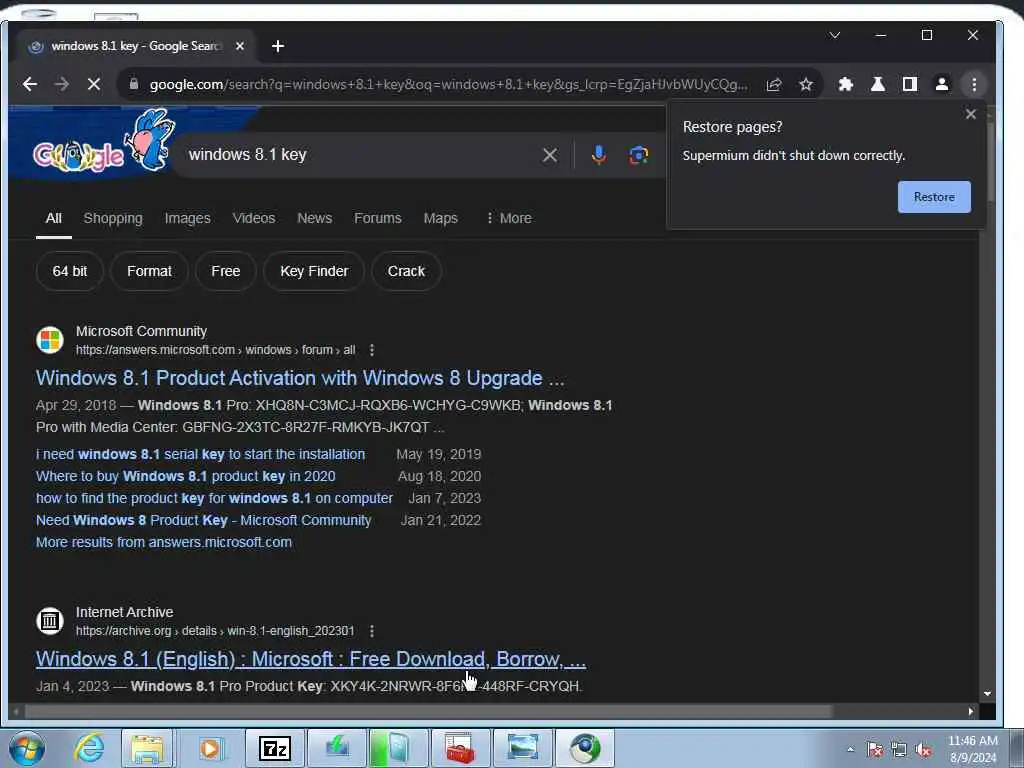Open Microsoft Community result options menu
1024x768 pixels.
tap(372, 350)
